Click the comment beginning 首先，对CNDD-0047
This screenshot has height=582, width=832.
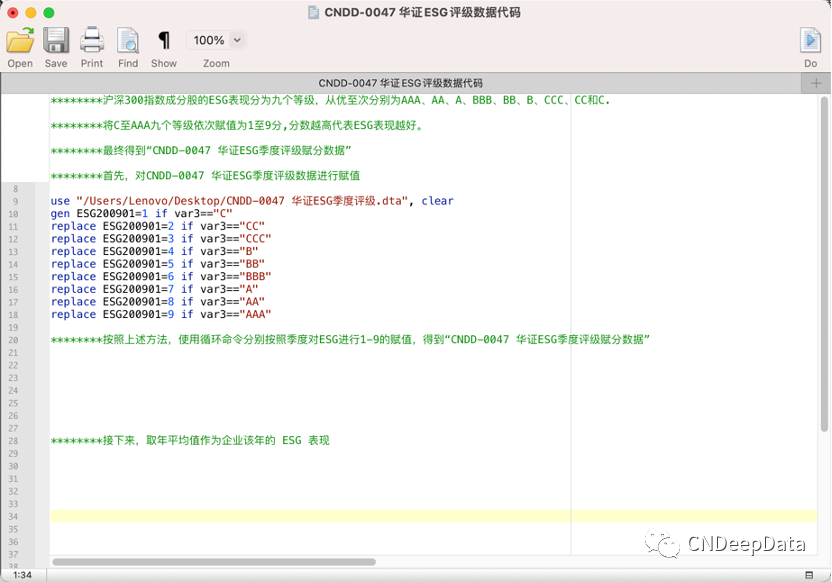pyautogui.click(x=205, y=176)
